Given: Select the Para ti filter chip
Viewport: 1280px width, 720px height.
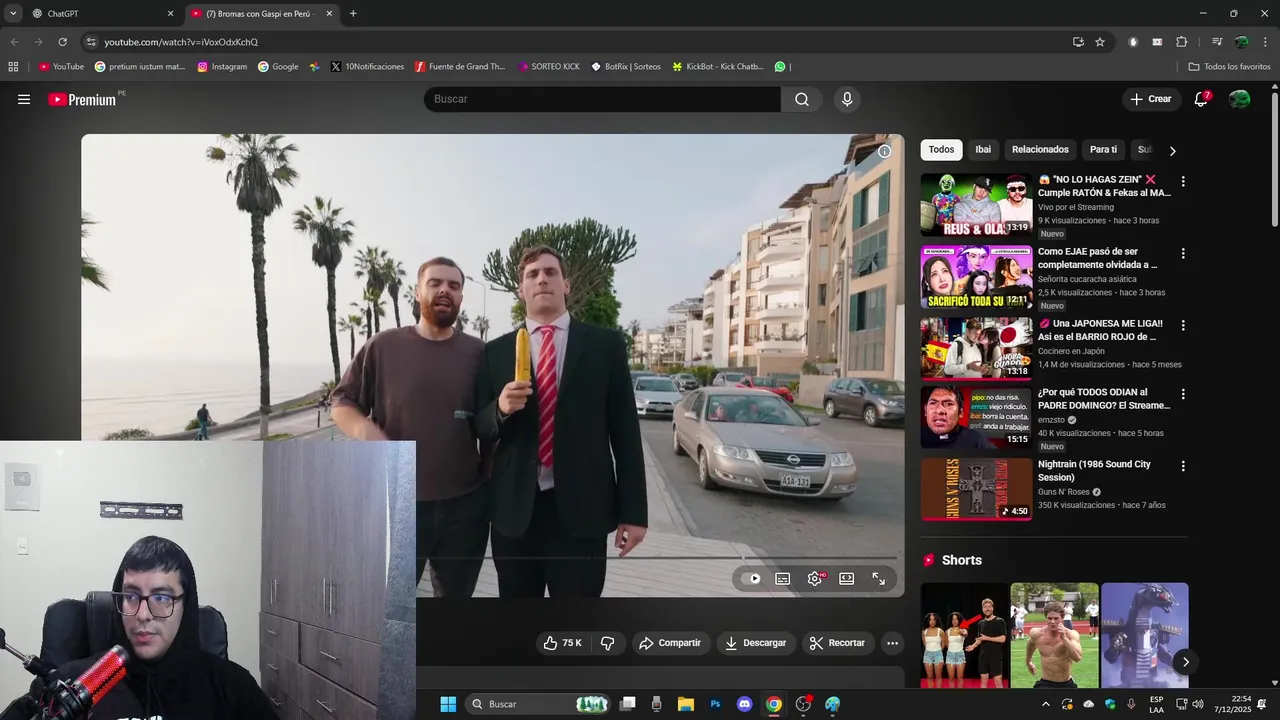Looking at the screenshot, I should click(1103, 150).
